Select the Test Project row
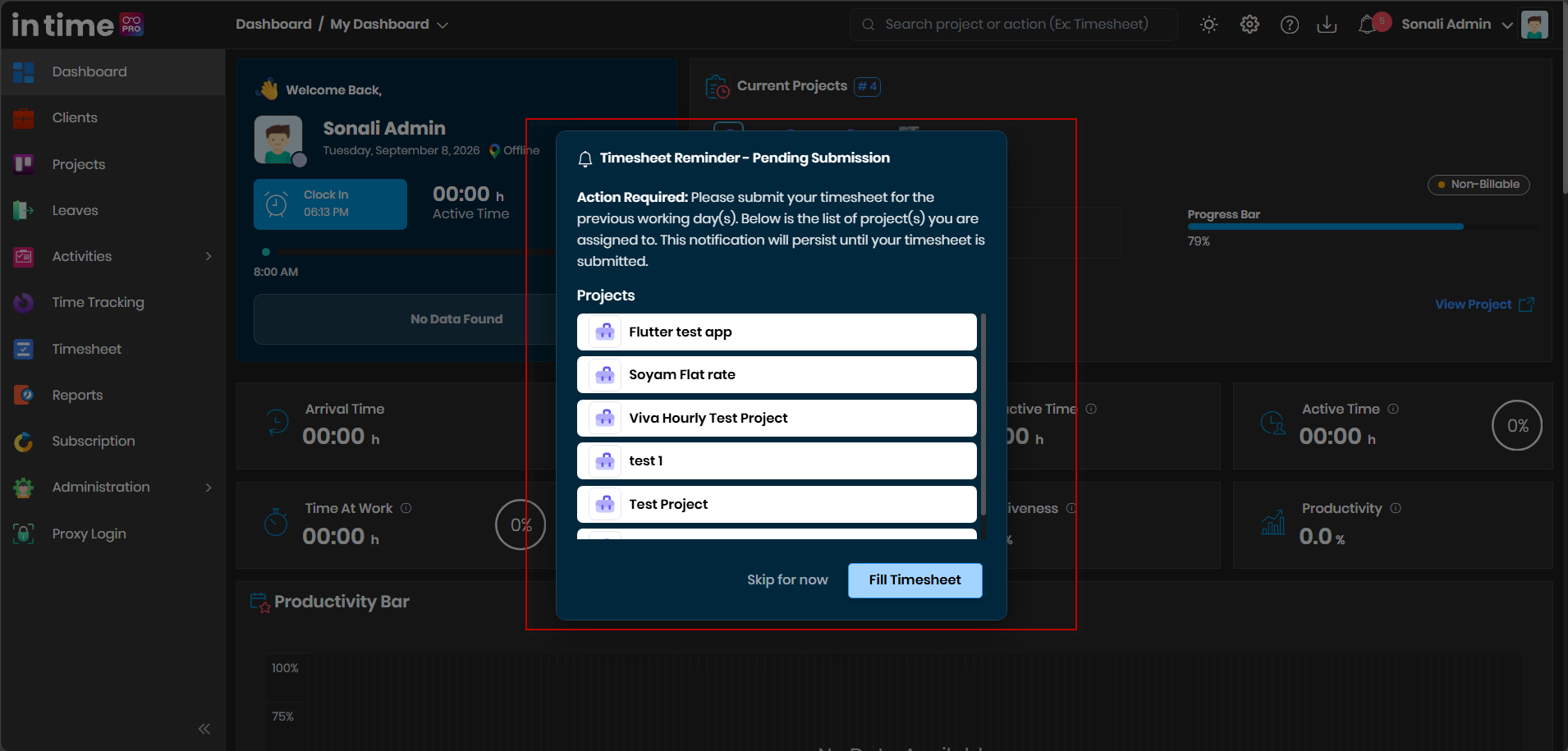 coord(777,504)
